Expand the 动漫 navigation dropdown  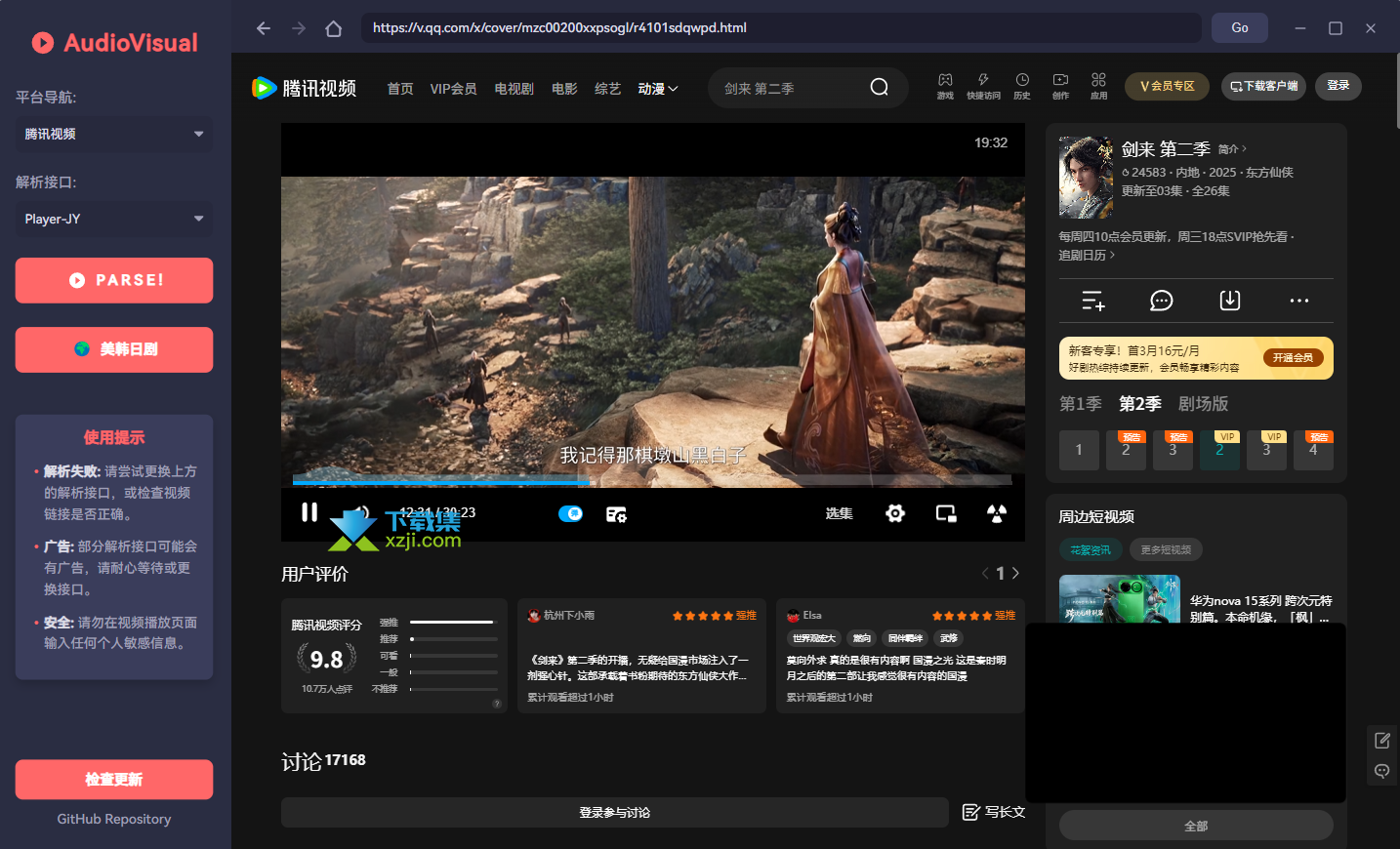(x=658, y=89)
